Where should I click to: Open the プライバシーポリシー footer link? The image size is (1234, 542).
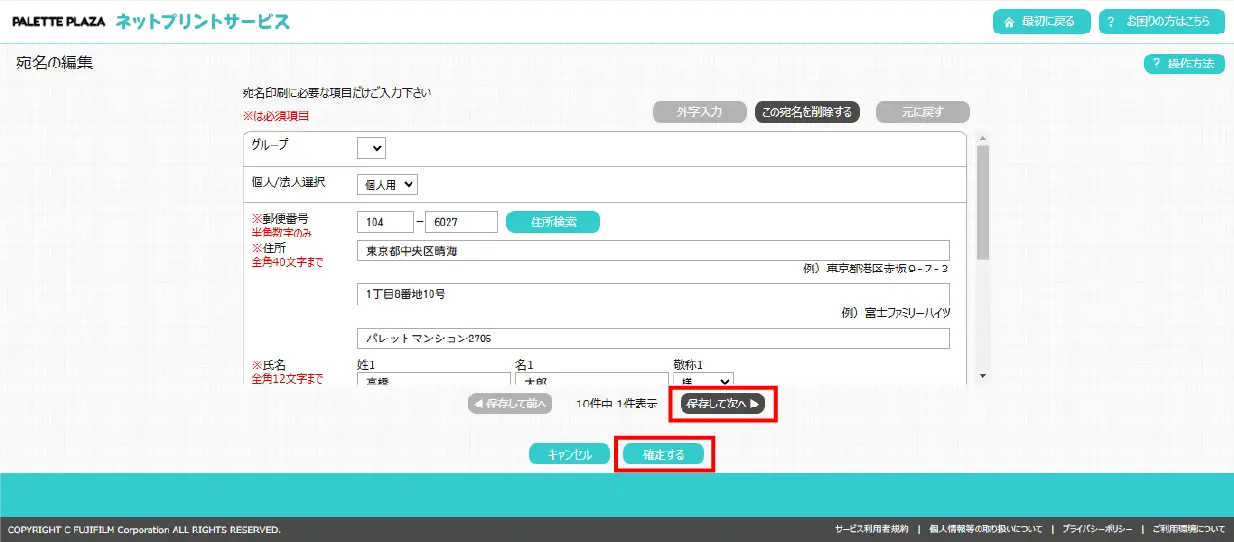pos(1097,529)
